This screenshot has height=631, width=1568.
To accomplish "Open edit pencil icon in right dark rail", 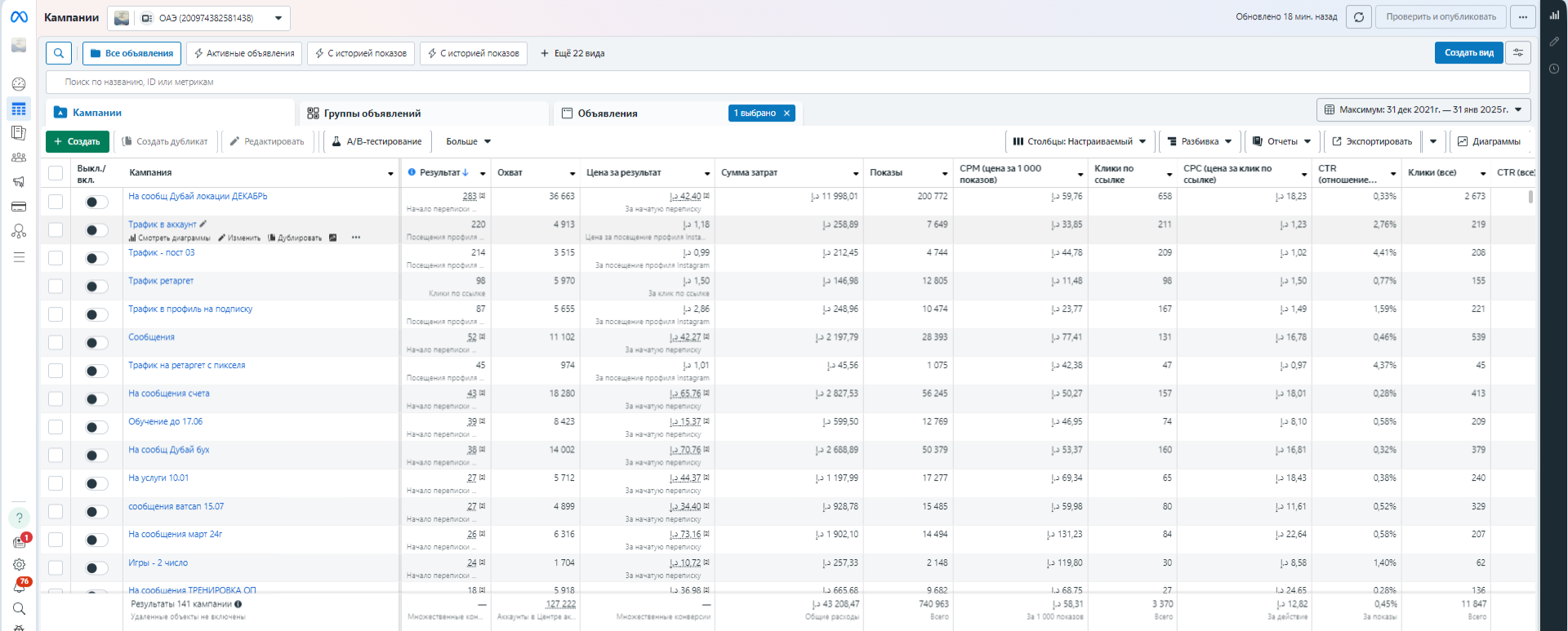I will [1554, 42].
